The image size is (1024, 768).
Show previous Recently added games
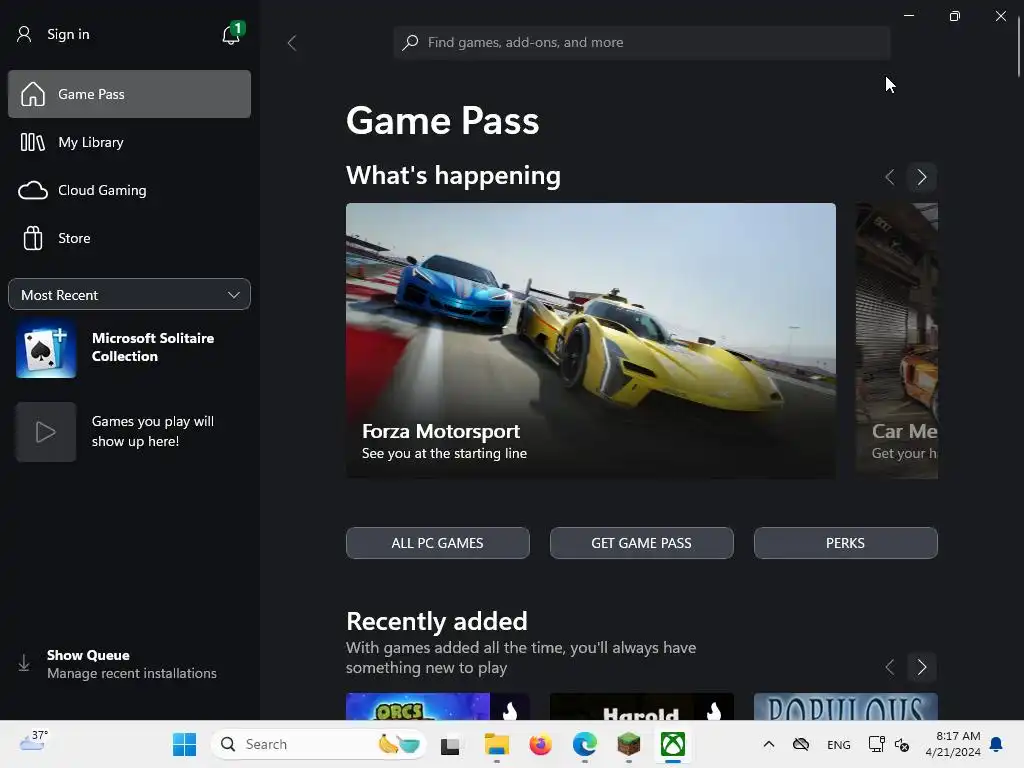[889, 667]
